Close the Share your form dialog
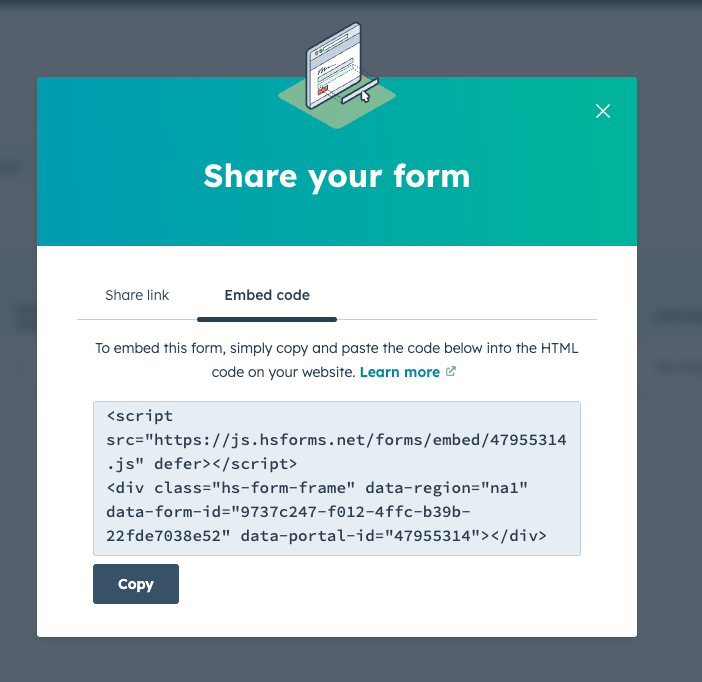Screen dimensions: 702x682 pyautogui.click(x=603, y=111)
